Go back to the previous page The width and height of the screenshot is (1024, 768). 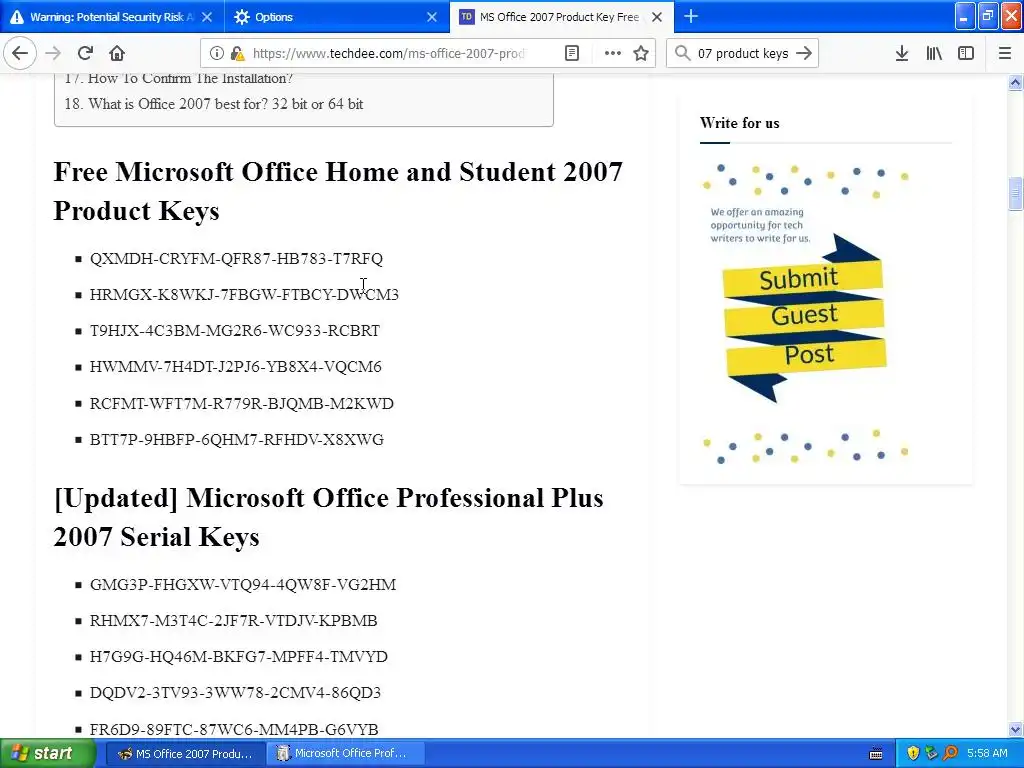coord(20,53)
